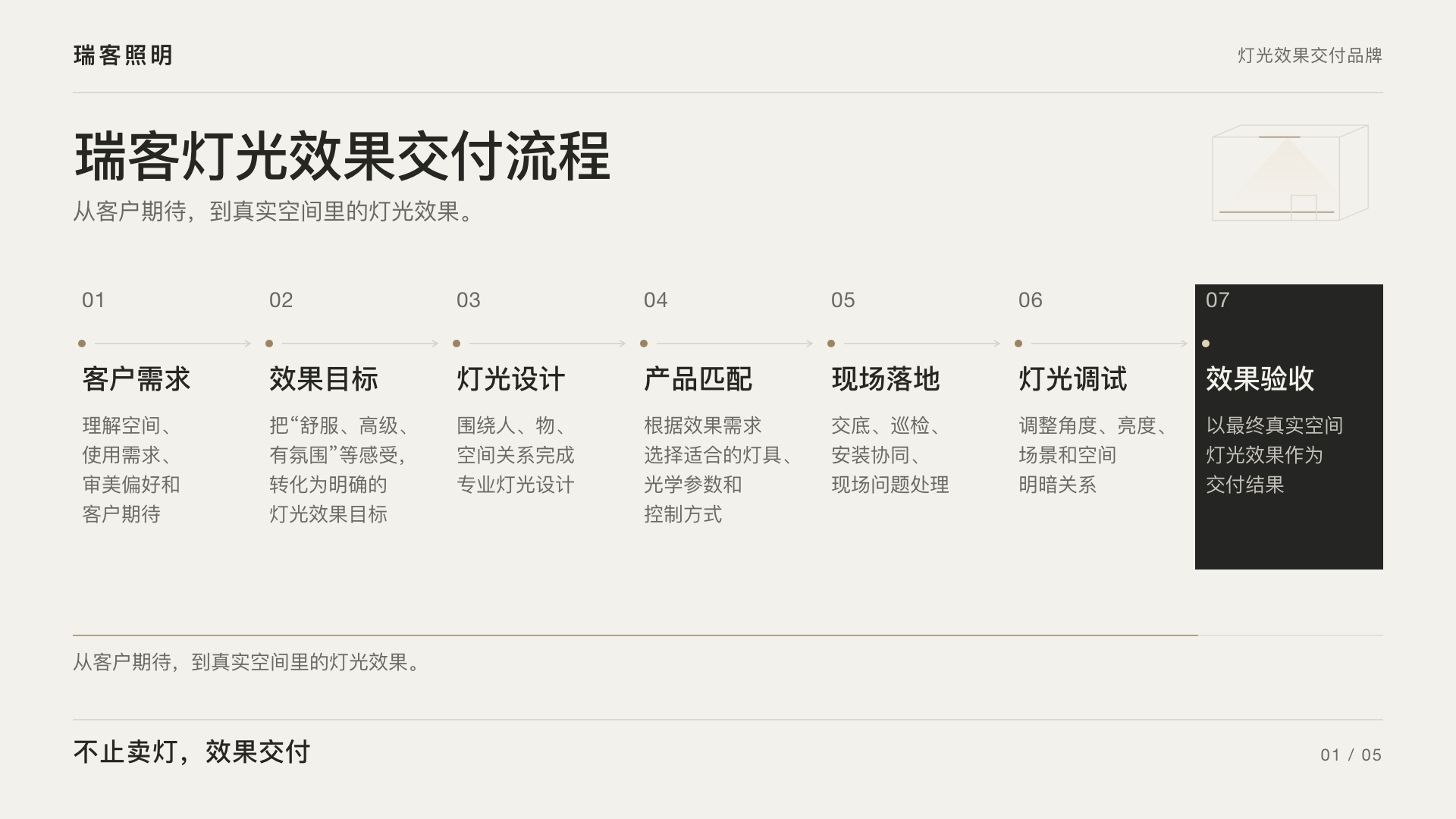The height and width of the screenshot is (819, 1456).
Task: Click the 瑞客照明 brand logo text
Action: pyautogui.click(x=124, y=55)
